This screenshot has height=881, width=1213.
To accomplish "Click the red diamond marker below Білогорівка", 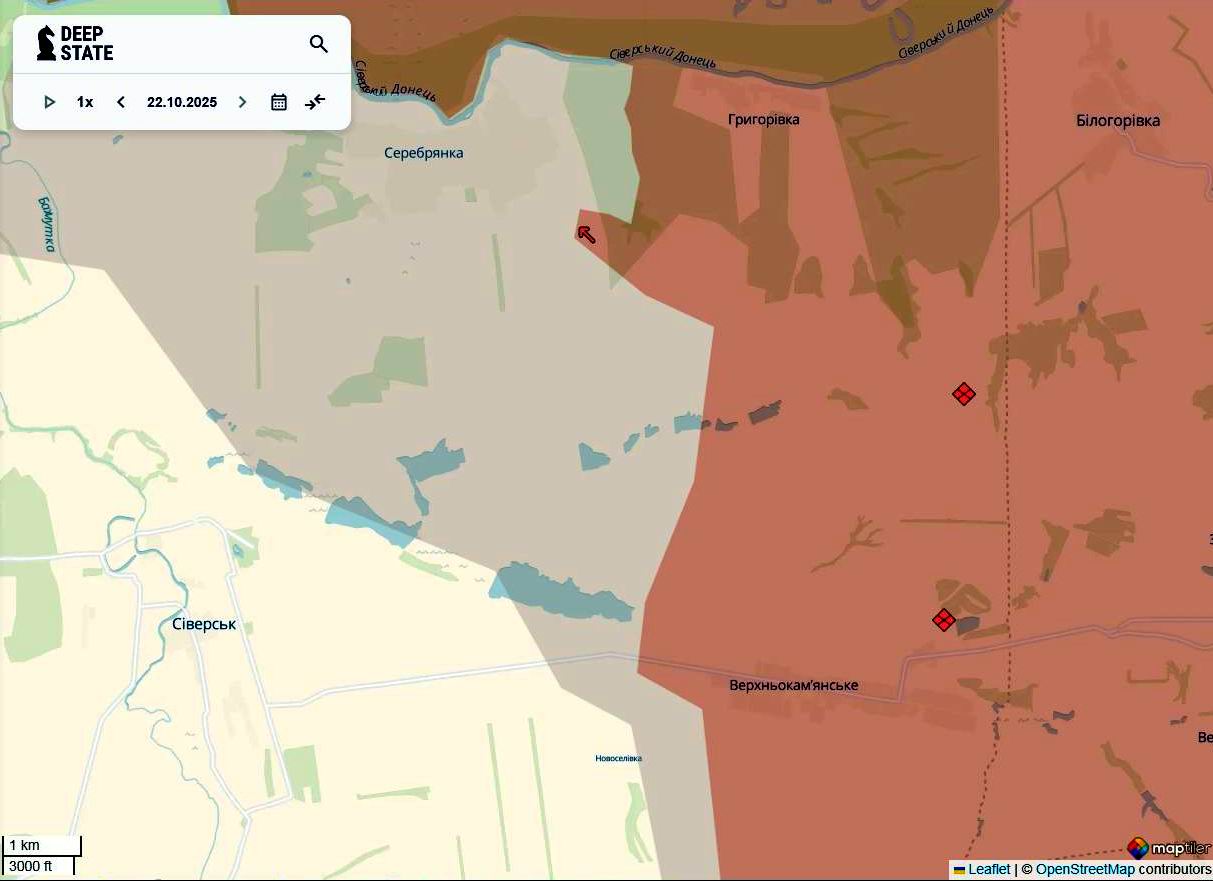I will click(963, 394).
